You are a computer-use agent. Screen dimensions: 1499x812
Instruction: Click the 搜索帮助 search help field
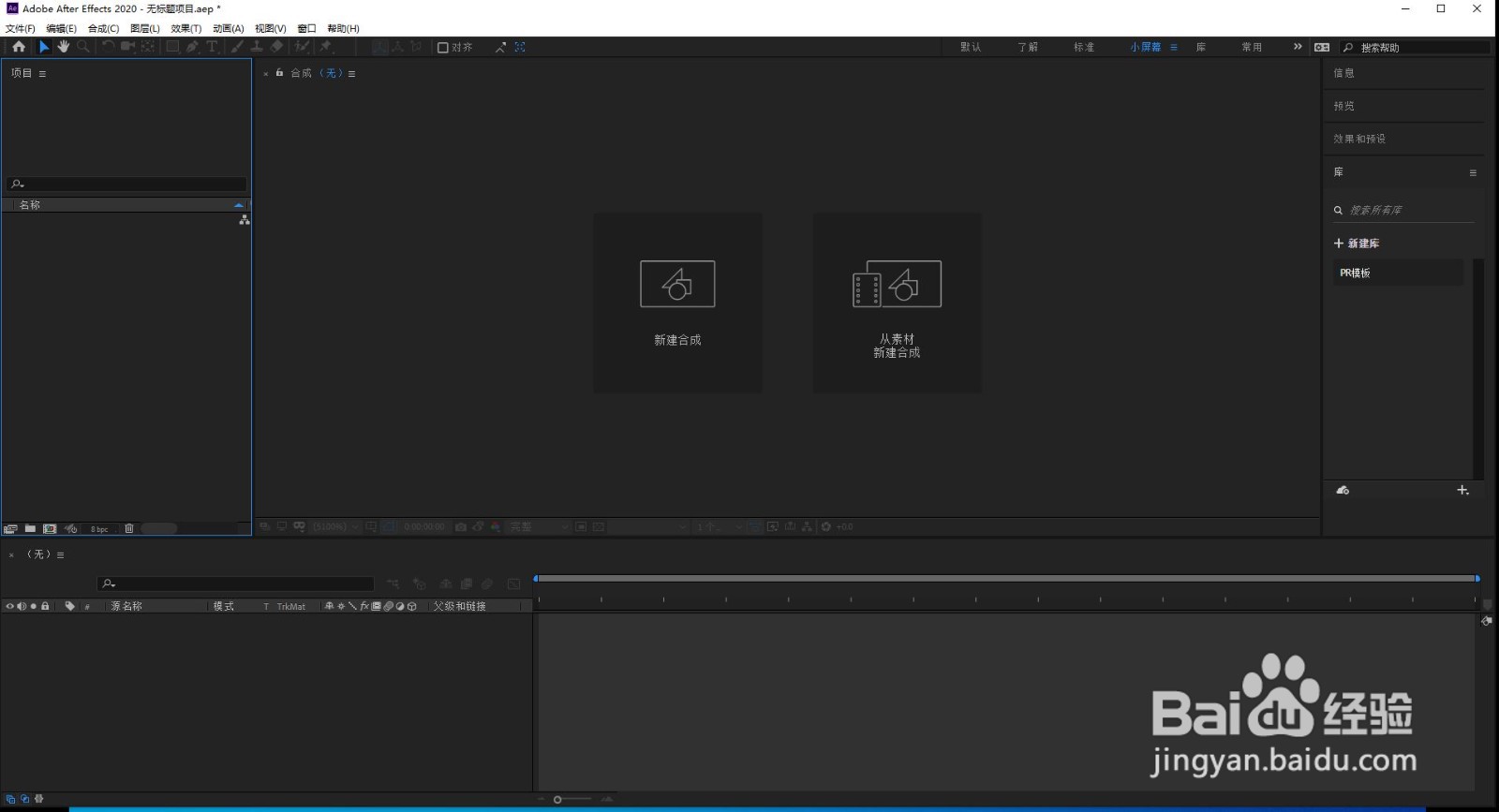point(1416,48)
